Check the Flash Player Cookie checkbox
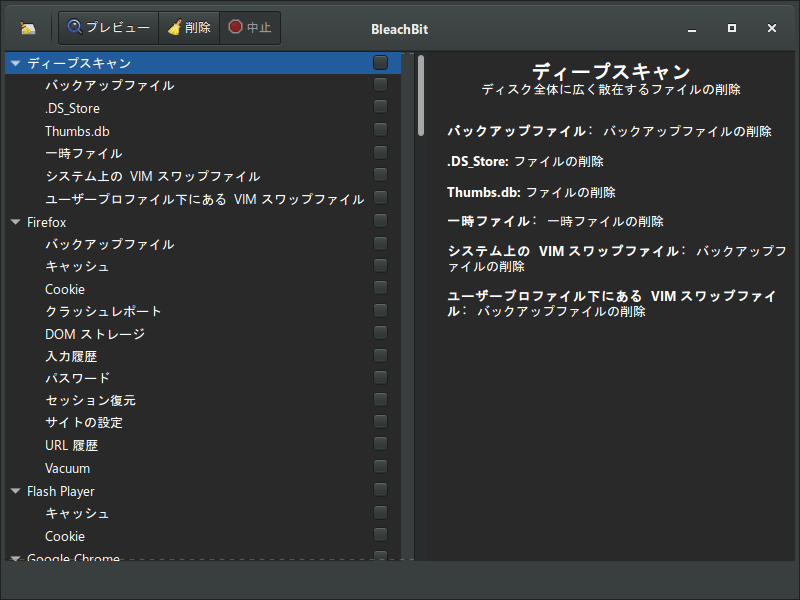The width and height of the screenshot is (800, 600). (380, 535)
